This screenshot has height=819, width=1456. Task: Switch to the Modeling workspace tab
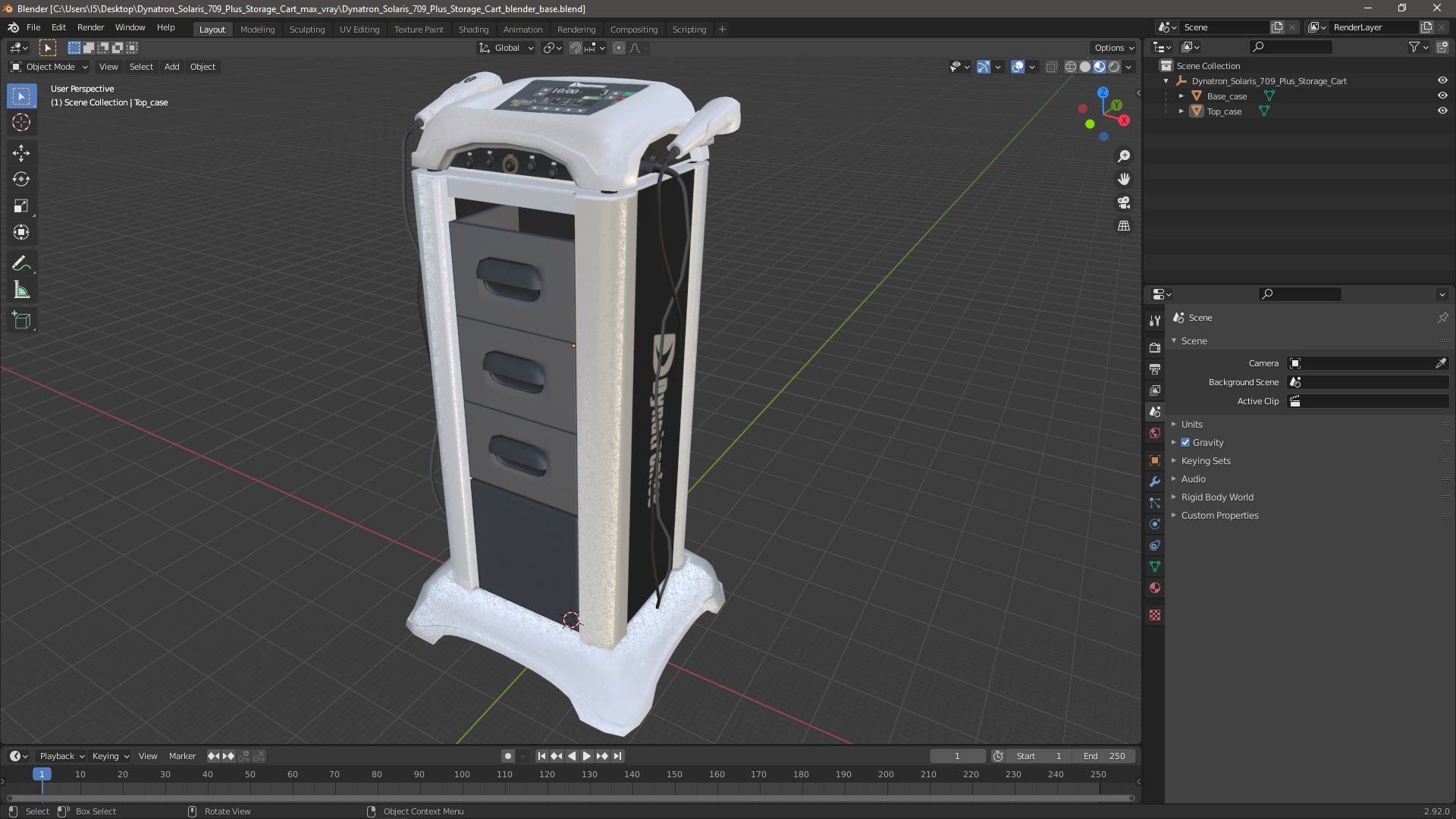[257, 30]
